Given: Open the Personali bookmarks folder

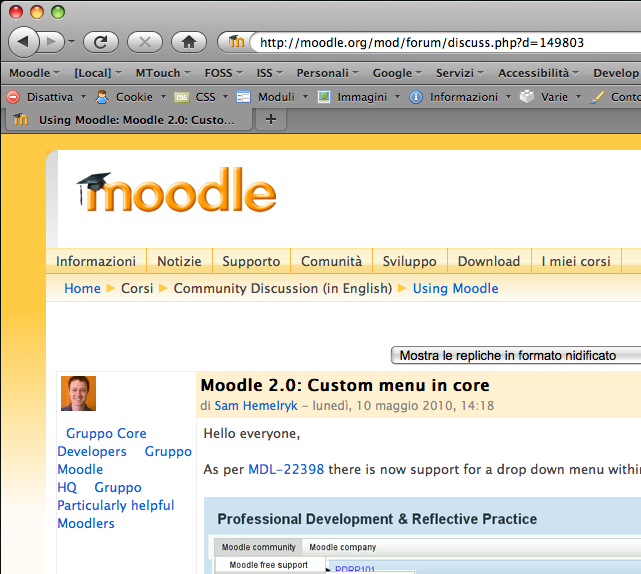Looking at the screenshot, I should 327,73.
